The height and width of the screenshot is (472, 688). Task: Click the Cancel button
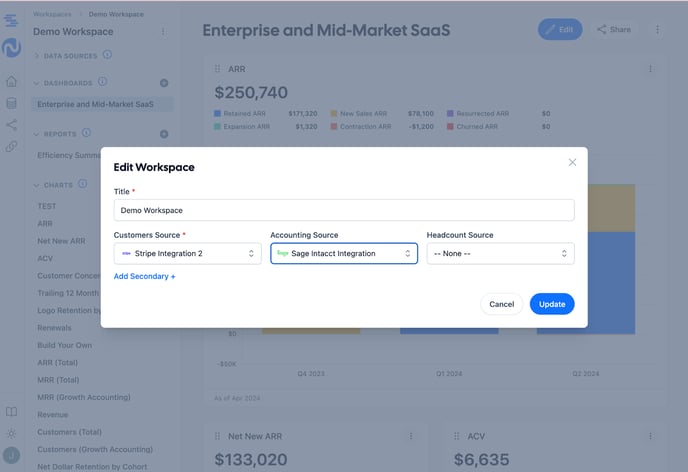(502, 304)
